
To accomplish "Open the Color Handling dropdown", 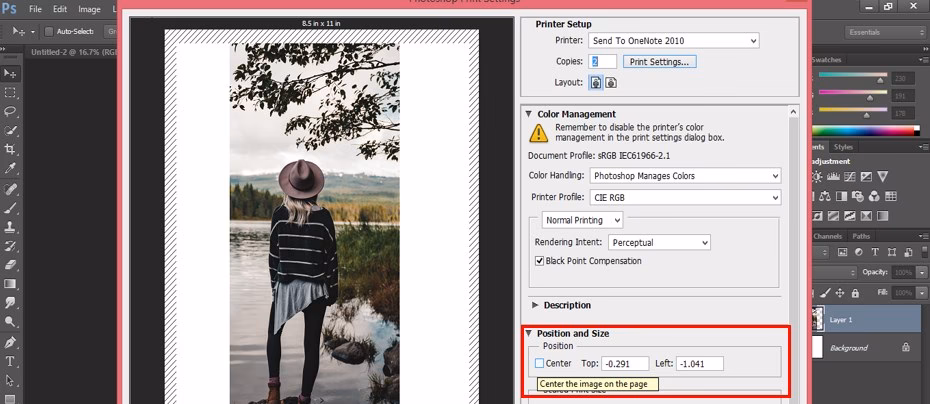I will point(682,176).
